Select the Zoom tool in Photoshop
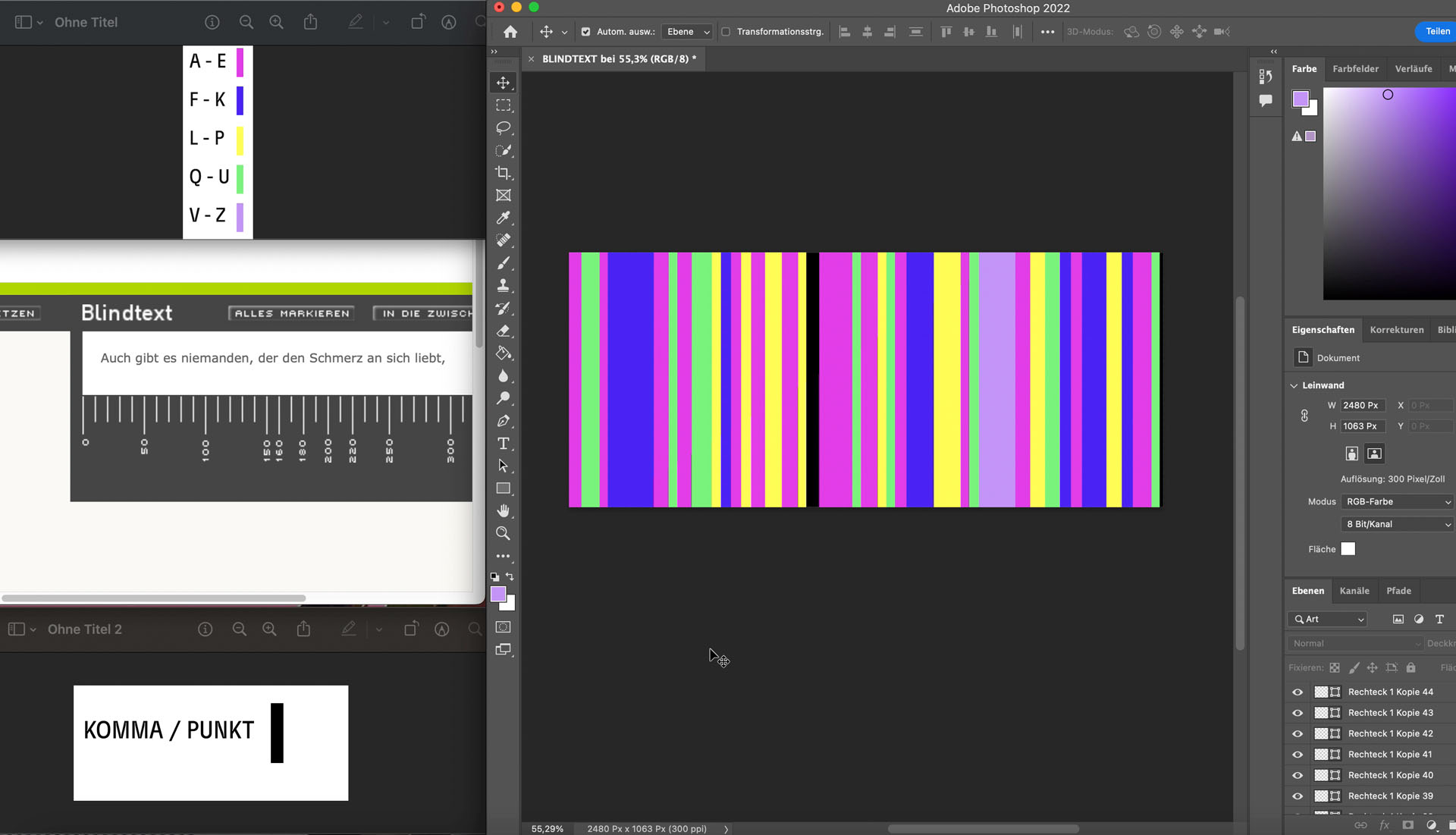 click(x=503, y=534)
